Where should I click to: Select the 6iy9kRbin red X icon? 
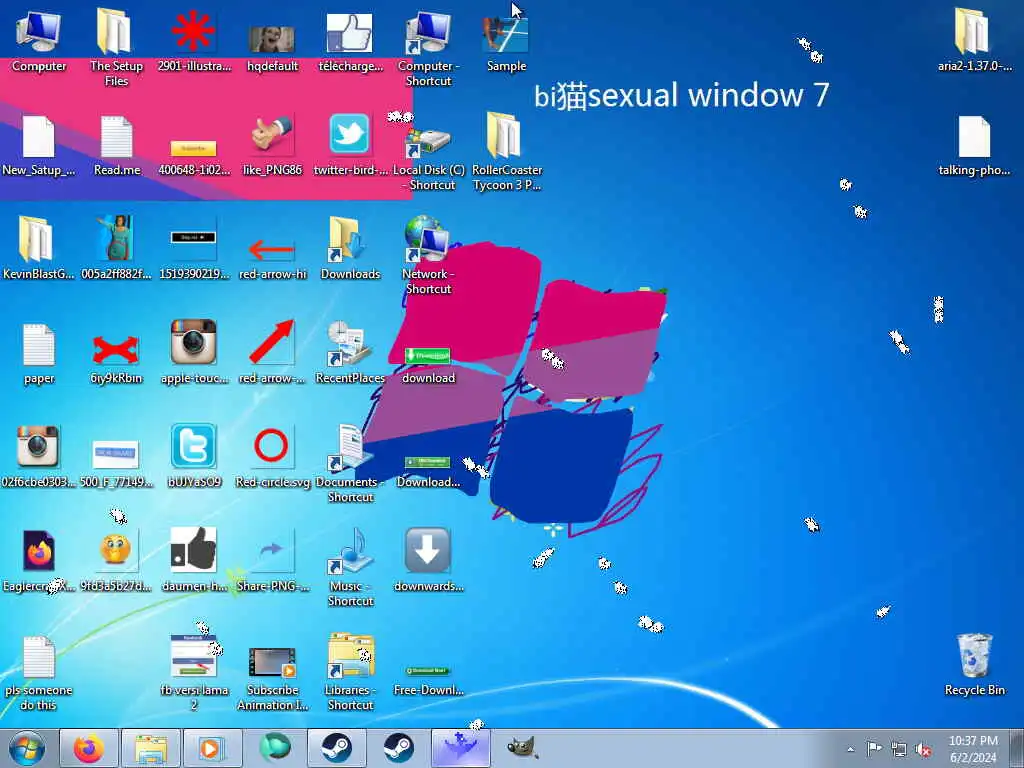click(116, 358)
